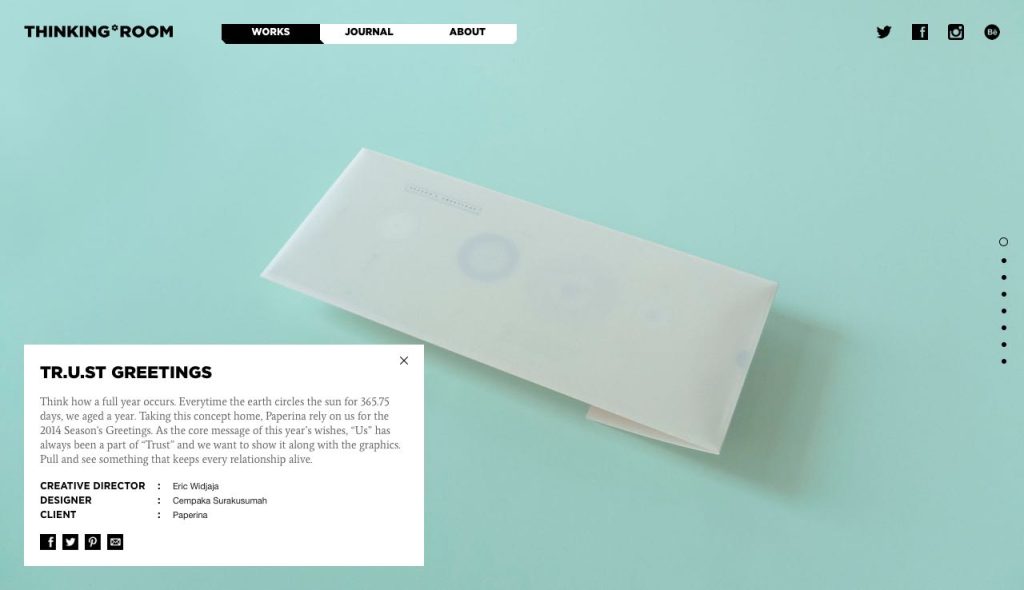Switch to the Works tab

[271, 33]
